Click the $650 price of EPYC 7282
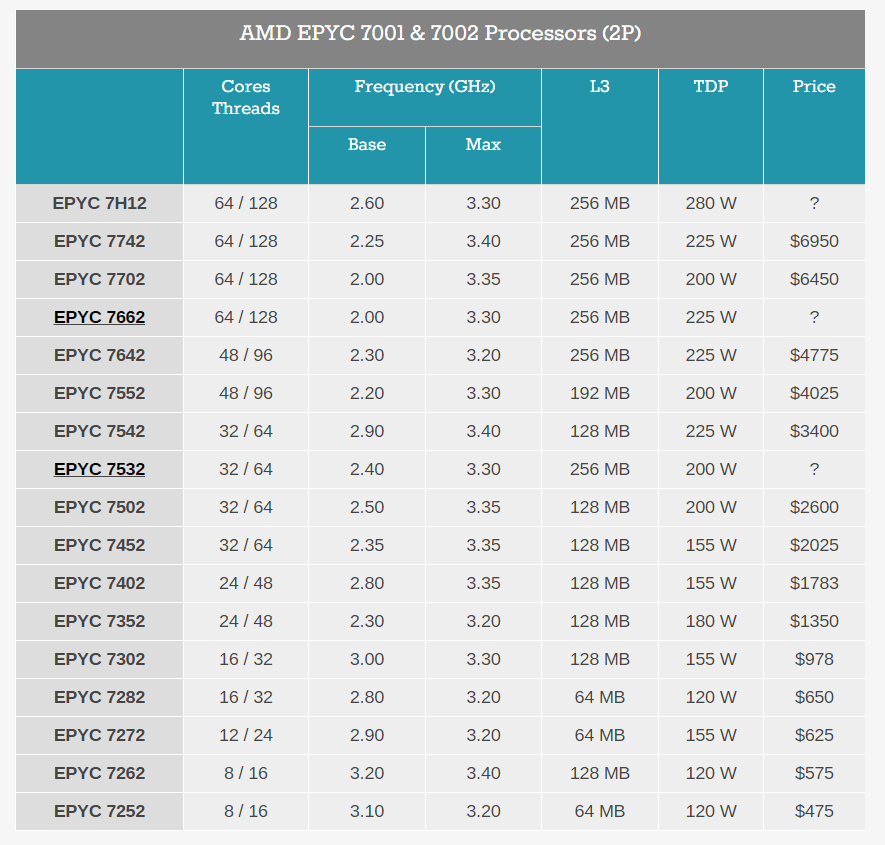The image size is (885, 845). pos(814,697)
